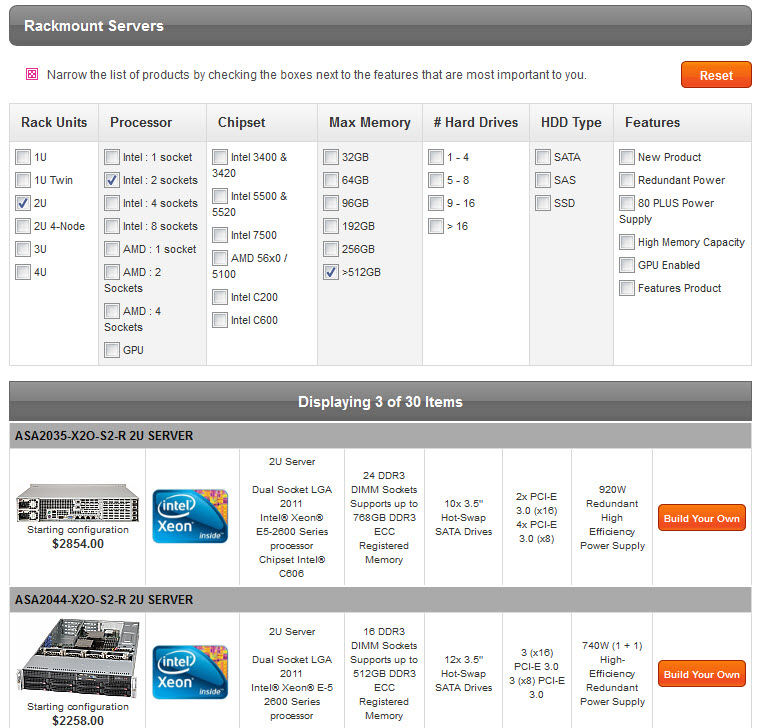Check Intel C200 chipset
Viewport: 759px width, 728px height.
pos(220,297)
